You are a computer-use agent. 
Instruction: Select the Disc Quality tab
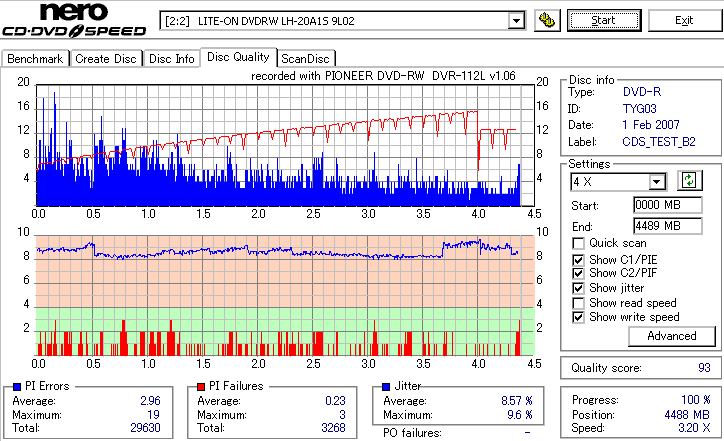click(238, 57)
